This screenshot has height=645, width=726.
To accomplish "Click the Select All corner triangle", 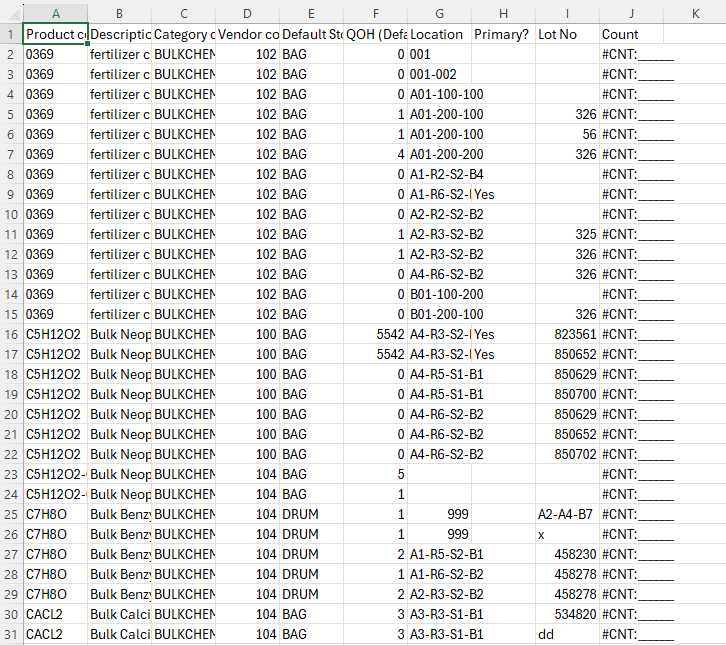I will tap(12, 14).
